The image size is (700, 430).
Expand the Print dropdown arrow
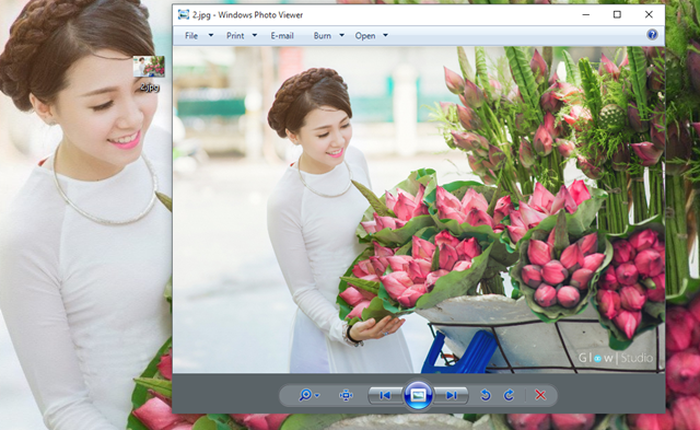click(x=254, y=35)
